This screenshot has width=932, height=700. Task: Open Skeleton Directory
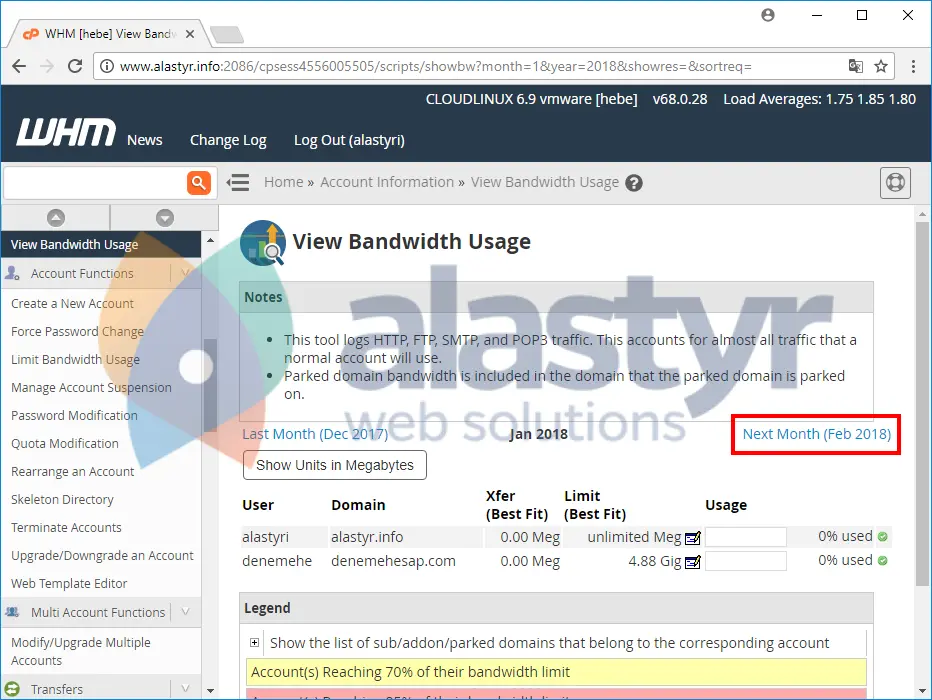(x=62, y=499)
